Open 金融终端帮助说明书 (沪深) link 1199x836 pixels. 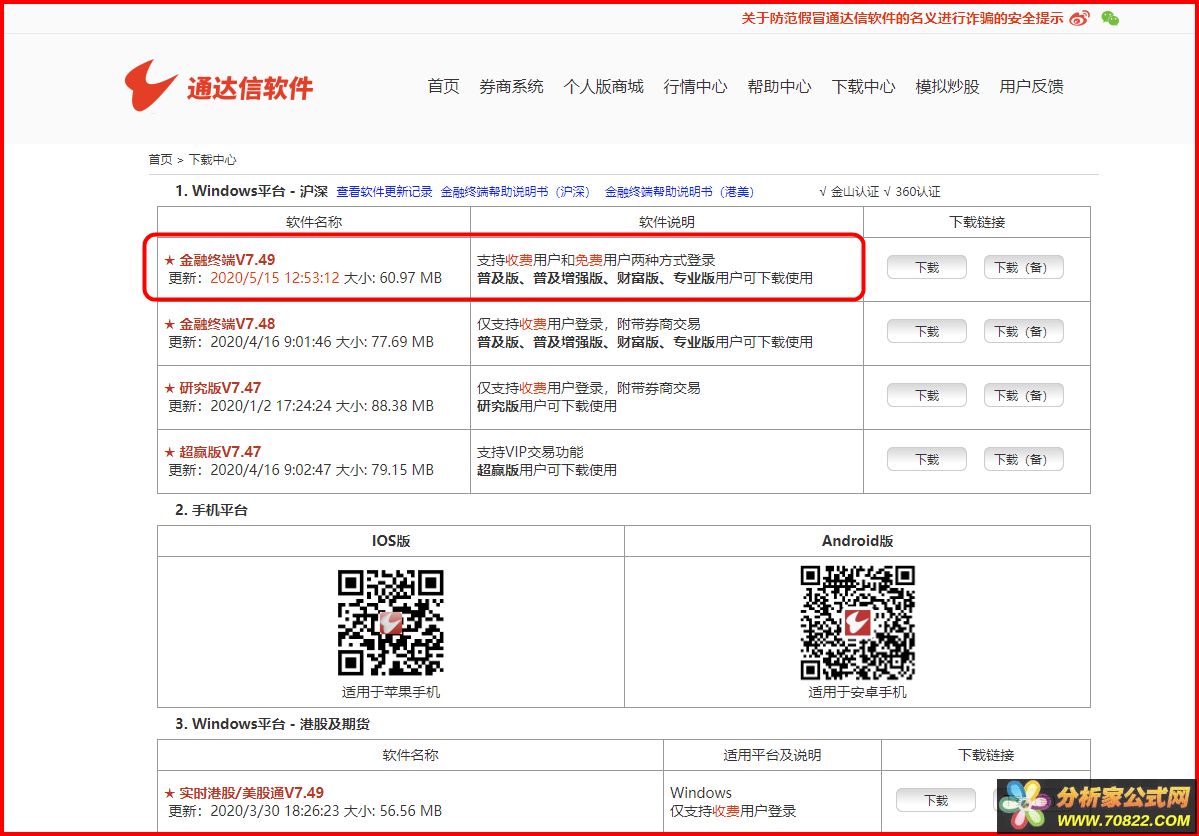pyautogui.click(x=515, y=192)
